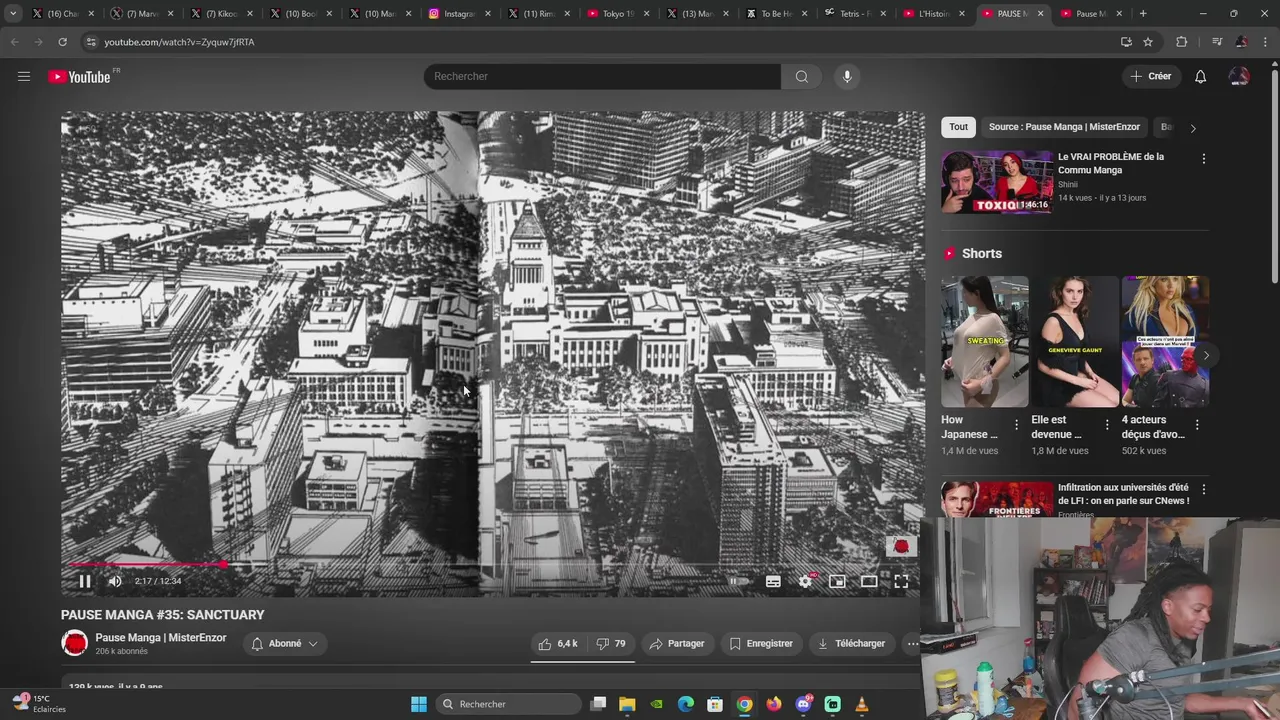This screenshot has width=1280, height=720.
Task: Open Microsoft Edge from the taskbar
Action: (686, 704)
